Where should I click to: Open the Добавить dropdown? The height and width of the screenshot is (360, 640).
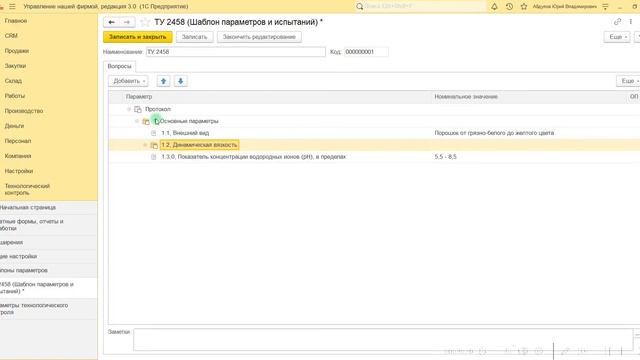click(128, 81)
